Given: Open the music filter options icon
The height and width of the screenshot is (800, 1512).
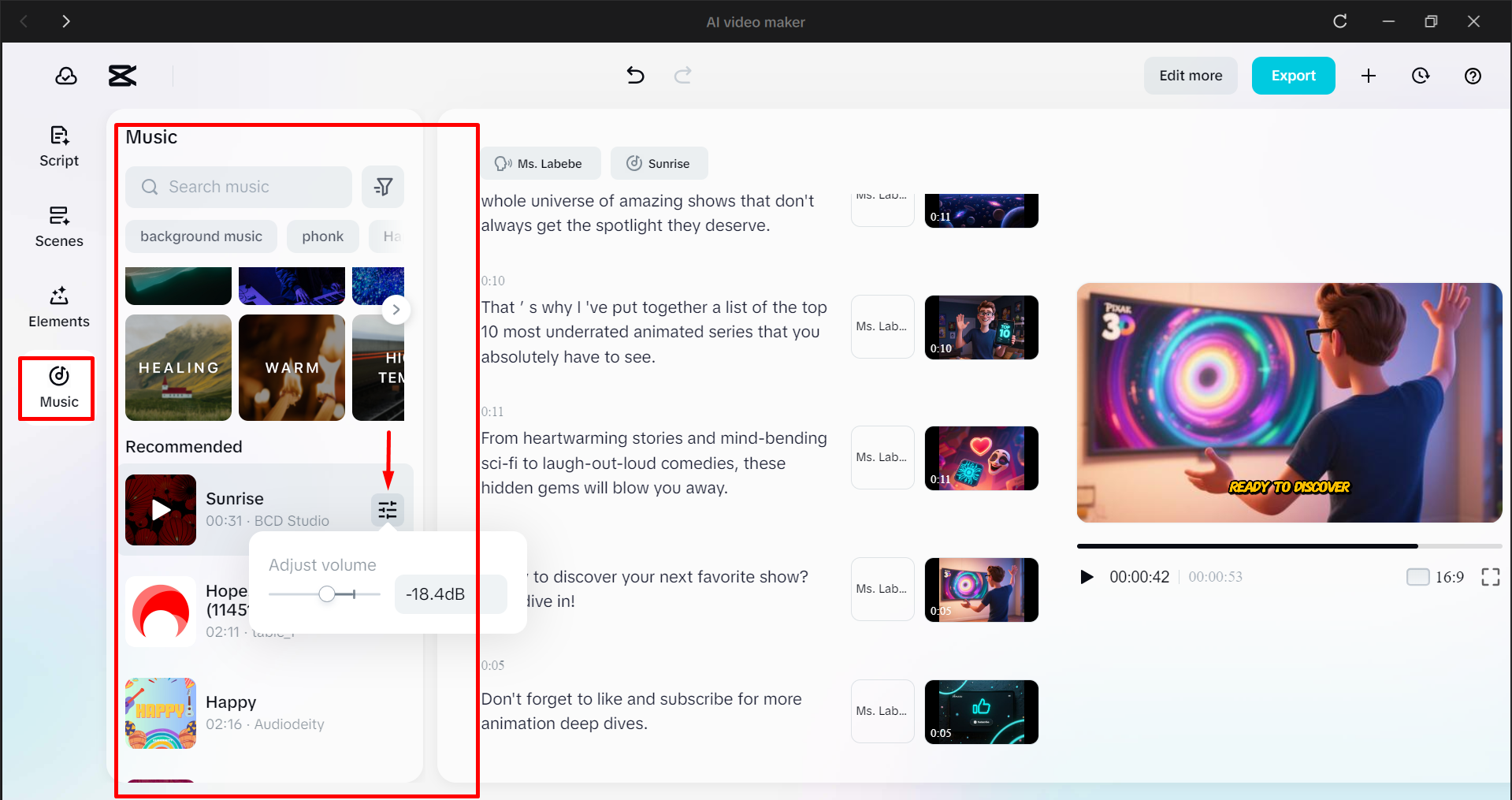Looking at the screenshot, I should coord(383,187).
